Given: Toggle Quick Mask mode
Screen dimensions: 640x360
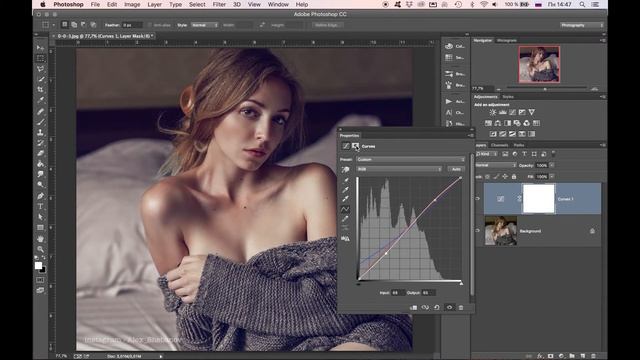Looking at the screenshot, I should pyautogui.click(x=40, y=280).
